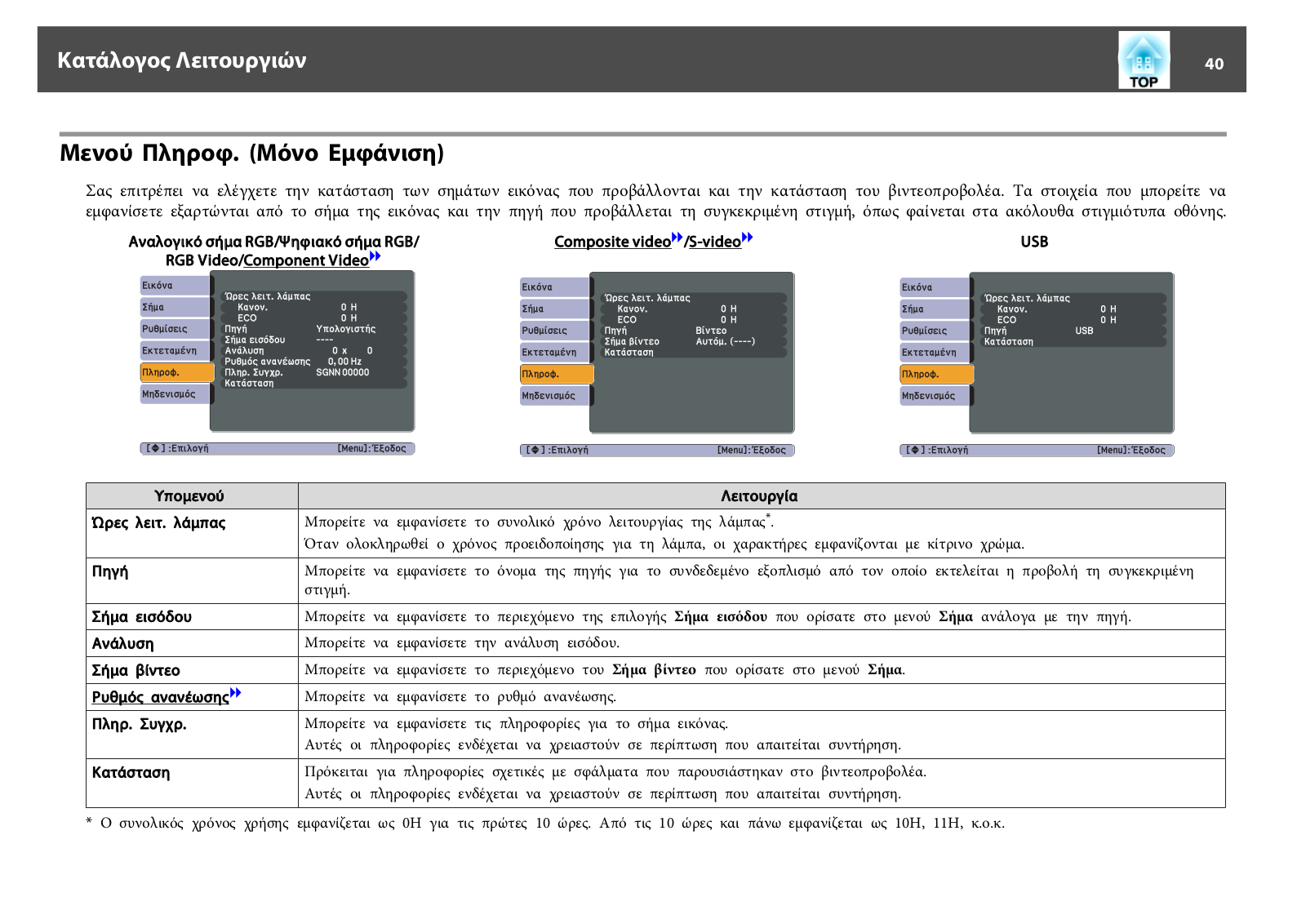Select Μηδενισμός tab in USB menu screenshot
1306x924 pixels.
(935, 395)
